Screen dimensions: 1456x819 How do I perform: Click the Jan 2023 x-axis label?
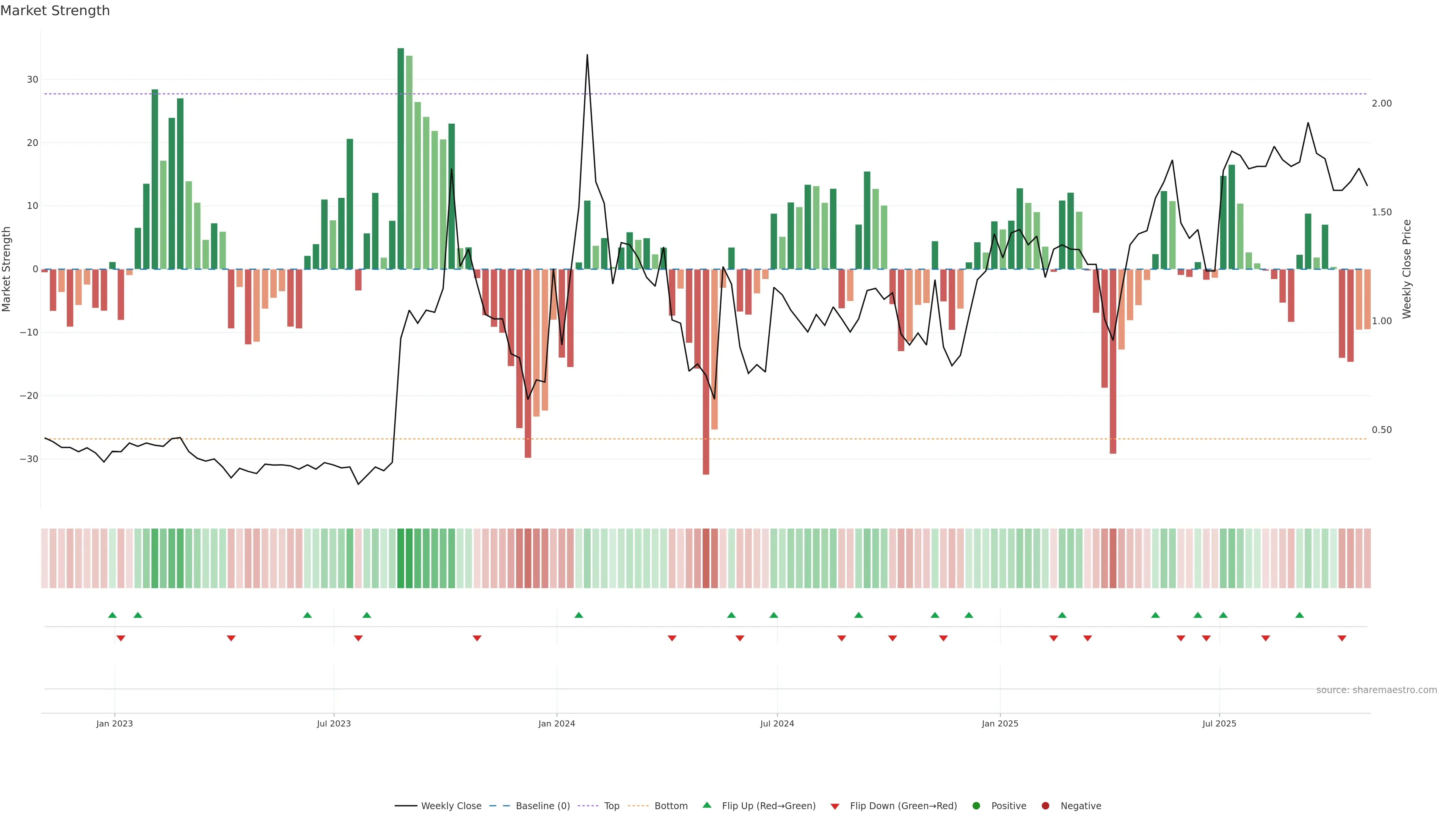[x=114, y=723]
